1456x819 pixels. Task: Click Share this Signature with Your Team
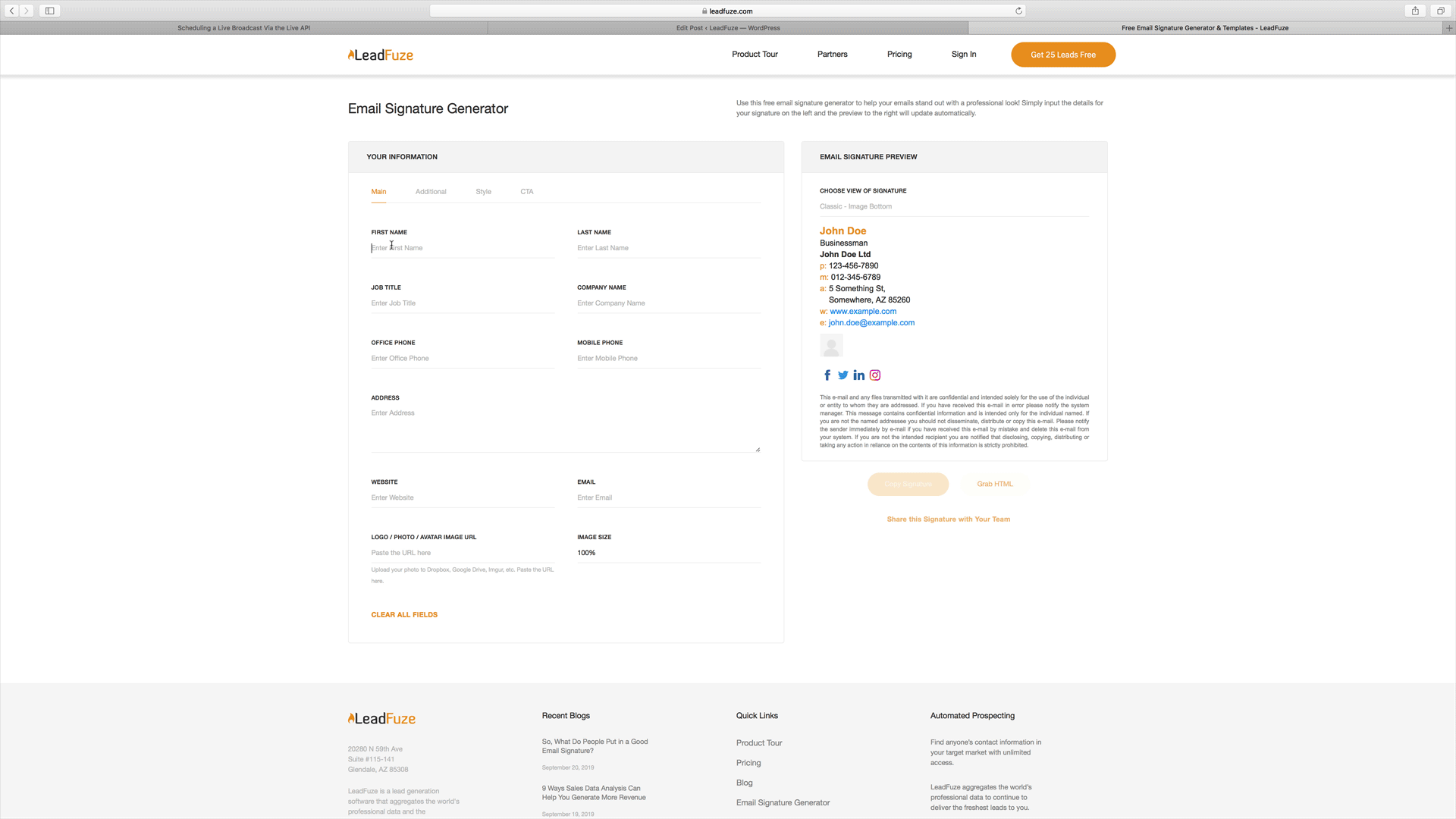point(948,519)
